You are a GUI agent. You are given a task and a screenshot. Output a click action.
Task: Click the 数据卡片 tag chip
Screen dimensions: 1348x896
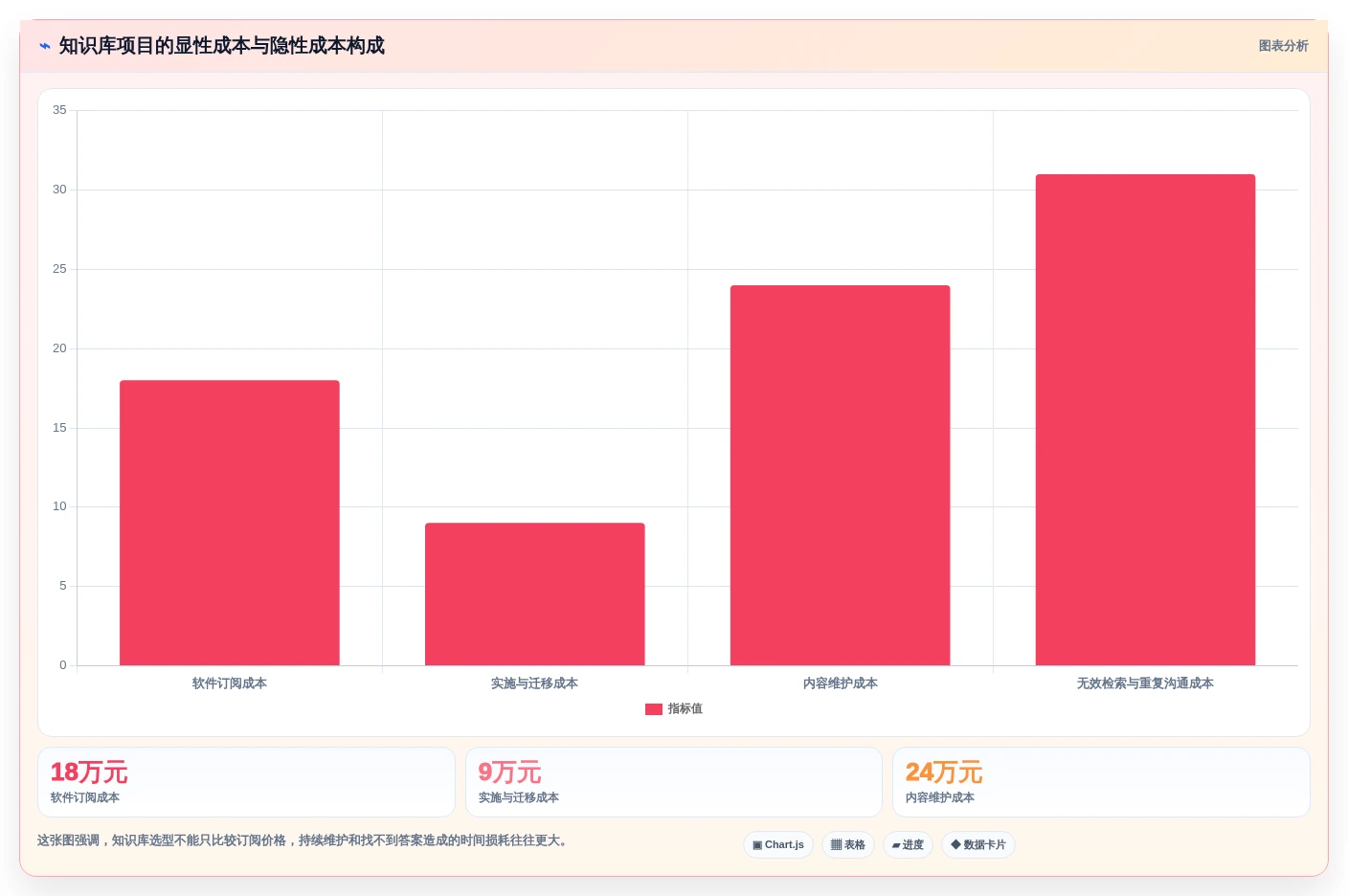click(x=978, y=845)
